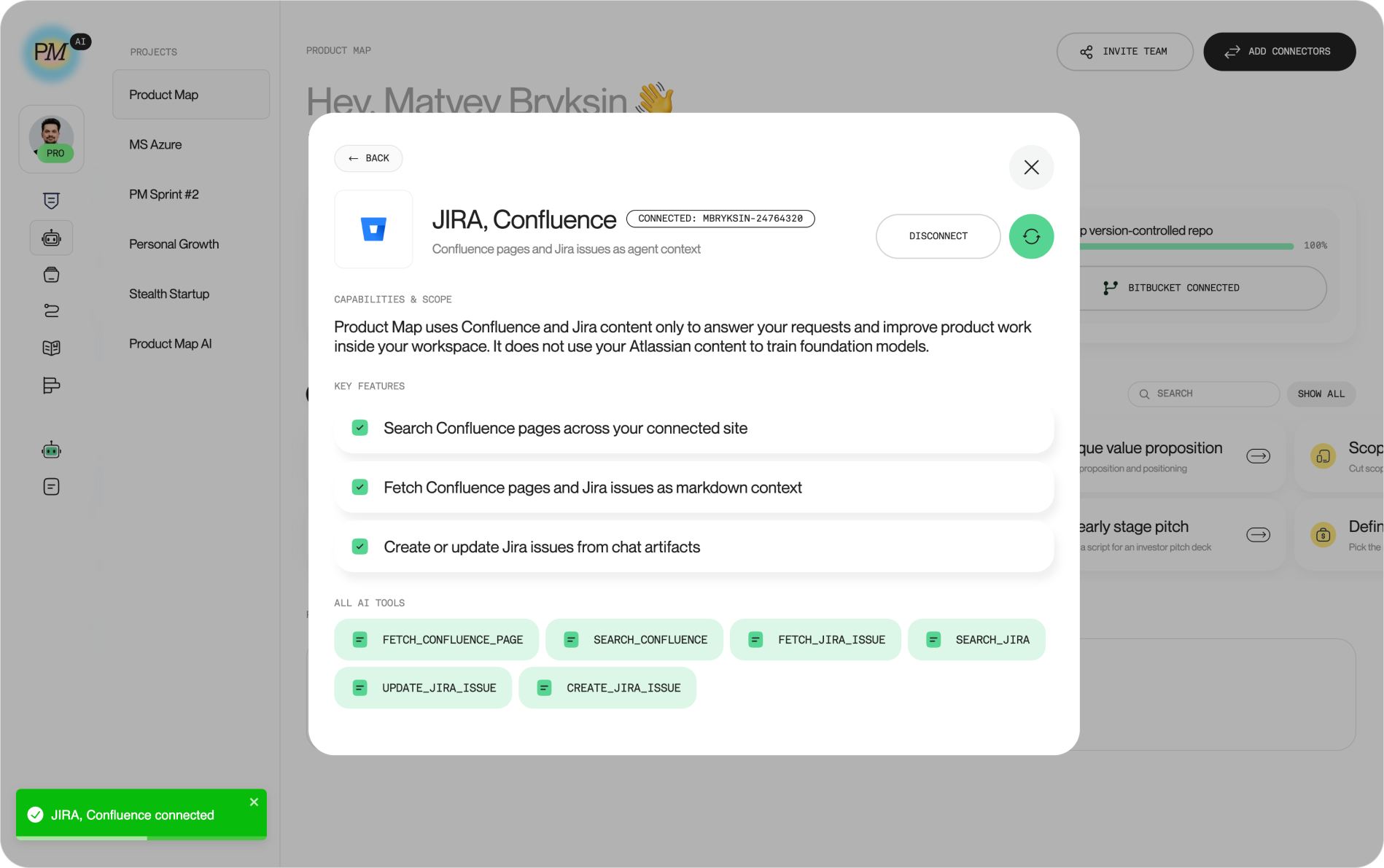Click the icon on the SEARCH_CONFLUENCE chip
1384x868 pixels.
pyautogui.click(x=572, y=640)
